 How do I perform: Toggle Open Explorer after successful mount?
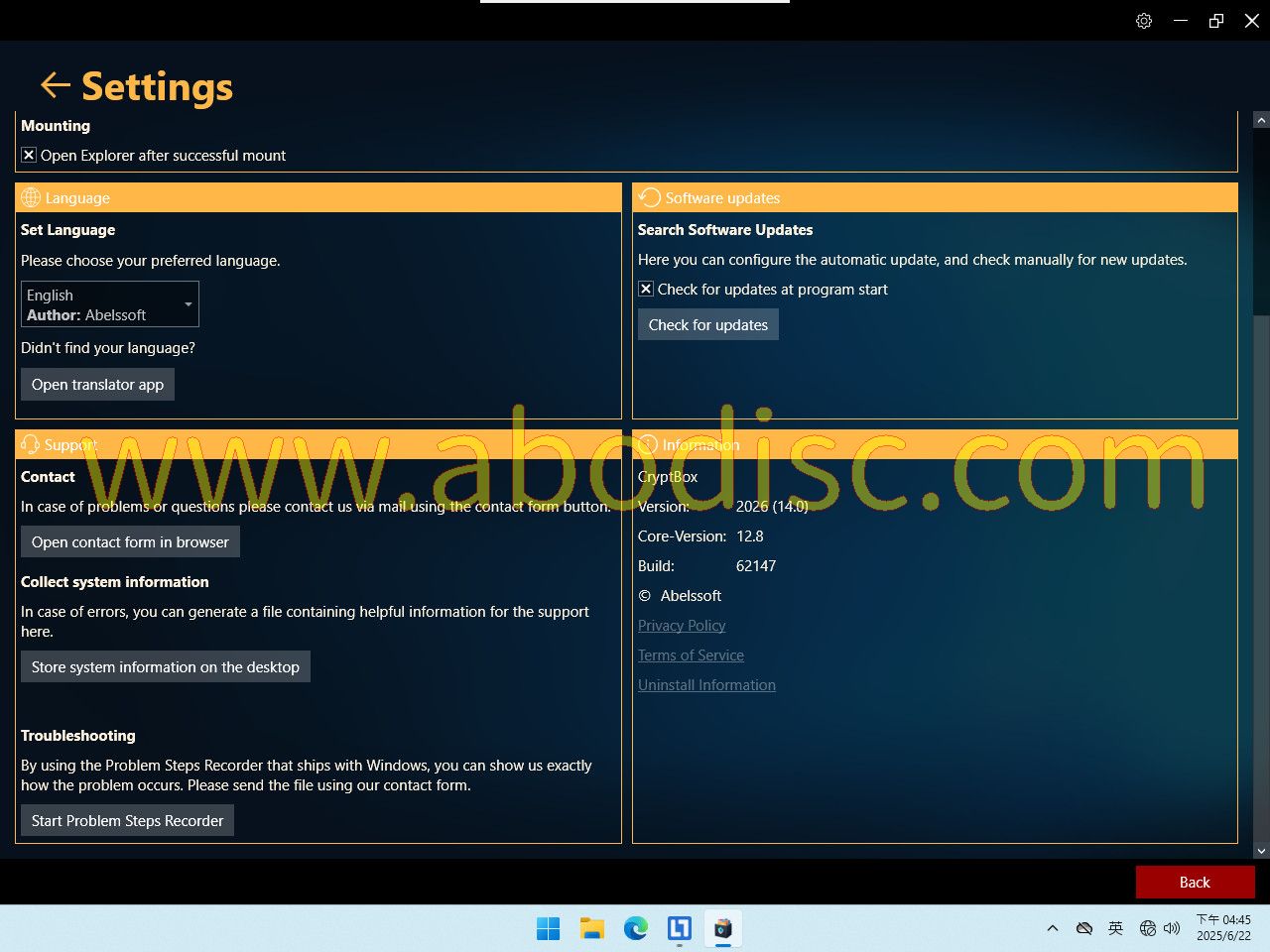[29, 155]
